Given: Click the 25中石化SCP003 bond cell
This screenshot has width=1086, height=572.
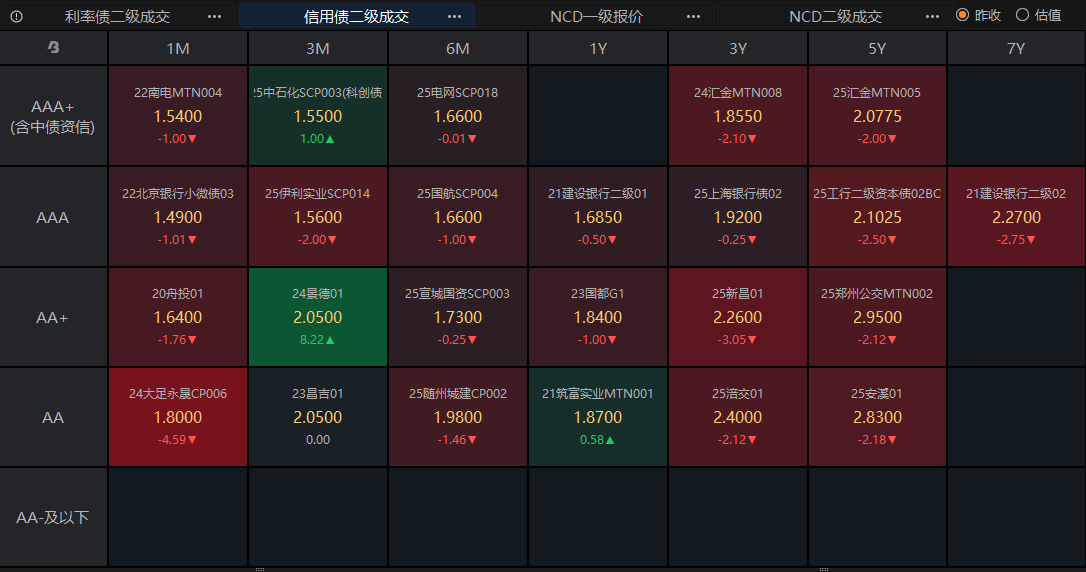Looking at the screenshot, I should pos(318,116).
